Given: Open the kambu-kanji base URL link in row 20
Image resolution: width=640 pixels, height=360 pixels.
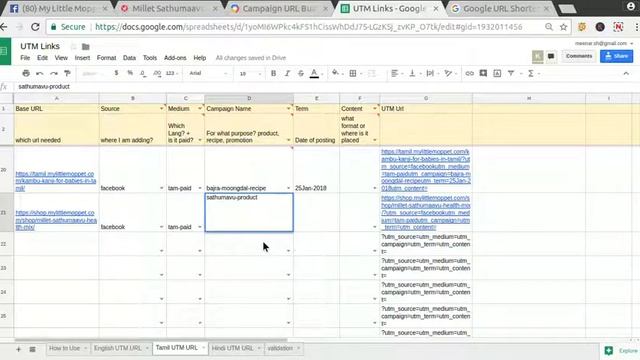Looking at the screenshot, I should pyautogui.click(x=56, y=181).
